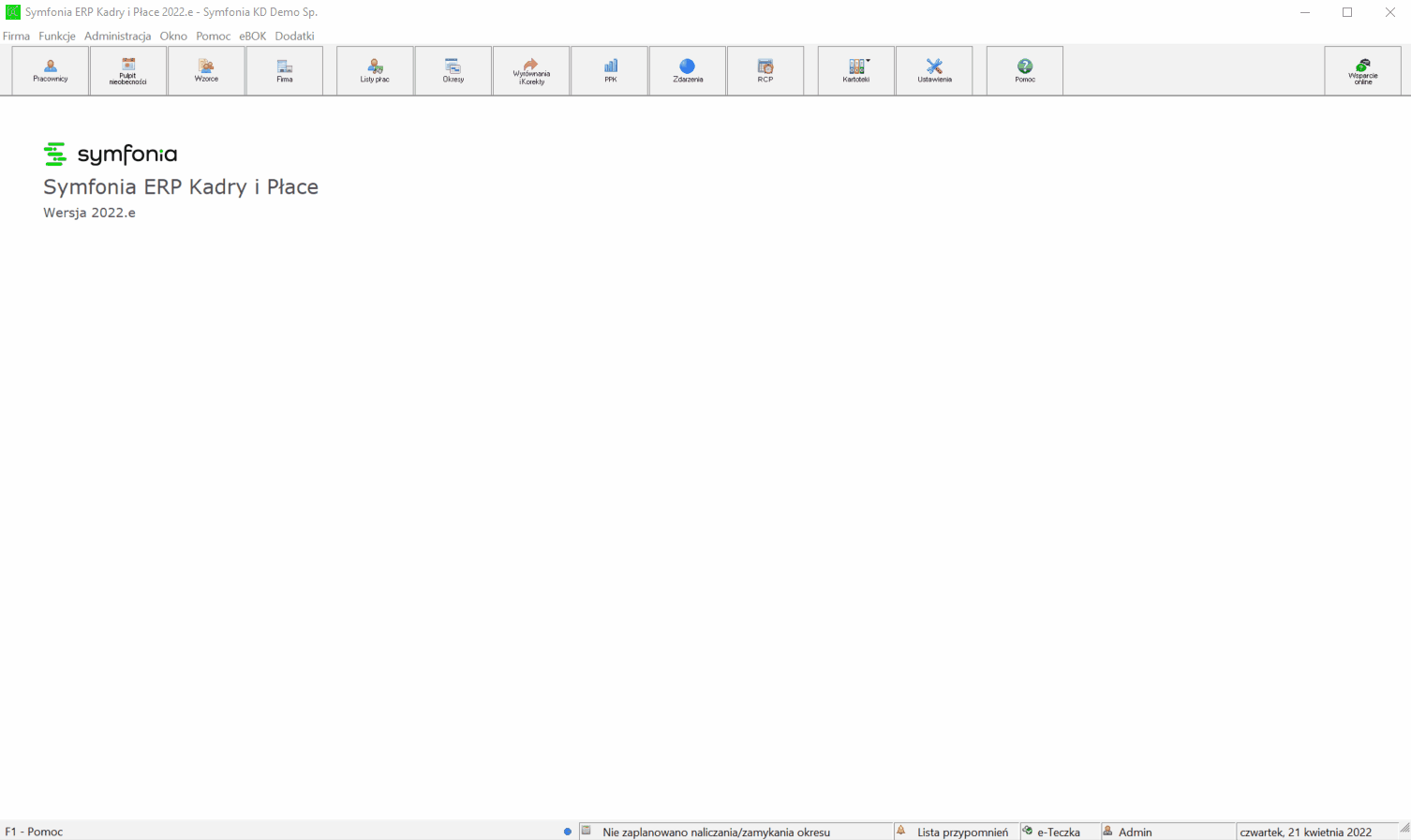Open Wyrównania i Korekty
This screenshot has width=1411, height=840.
pos(531,70)
